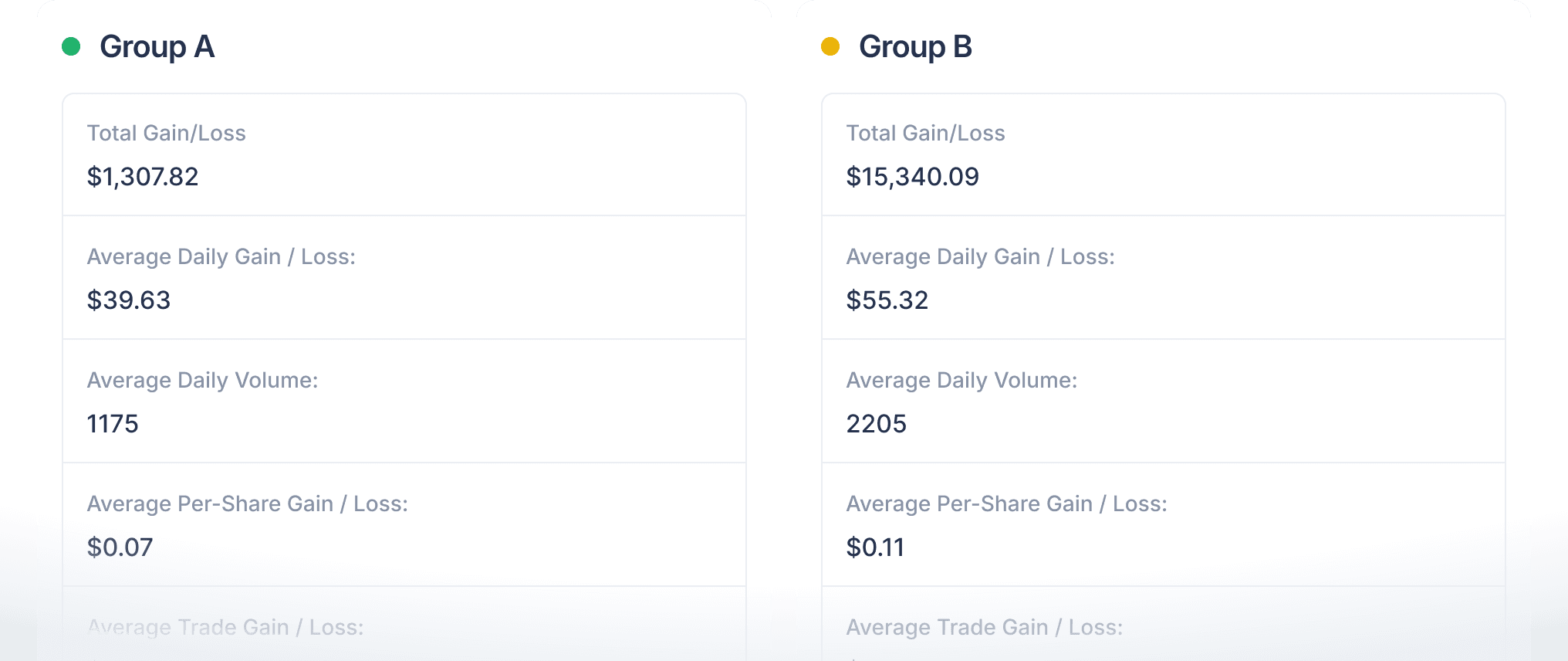
Task: Click Group B Average Daily Gain / Loss label
Action: pos(981,256)
